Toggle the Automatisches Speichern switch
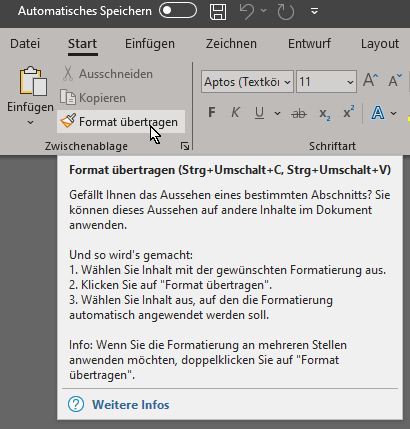Image resolution: width=410 pixels, height=429 pixels. click(x=178, y=10)
